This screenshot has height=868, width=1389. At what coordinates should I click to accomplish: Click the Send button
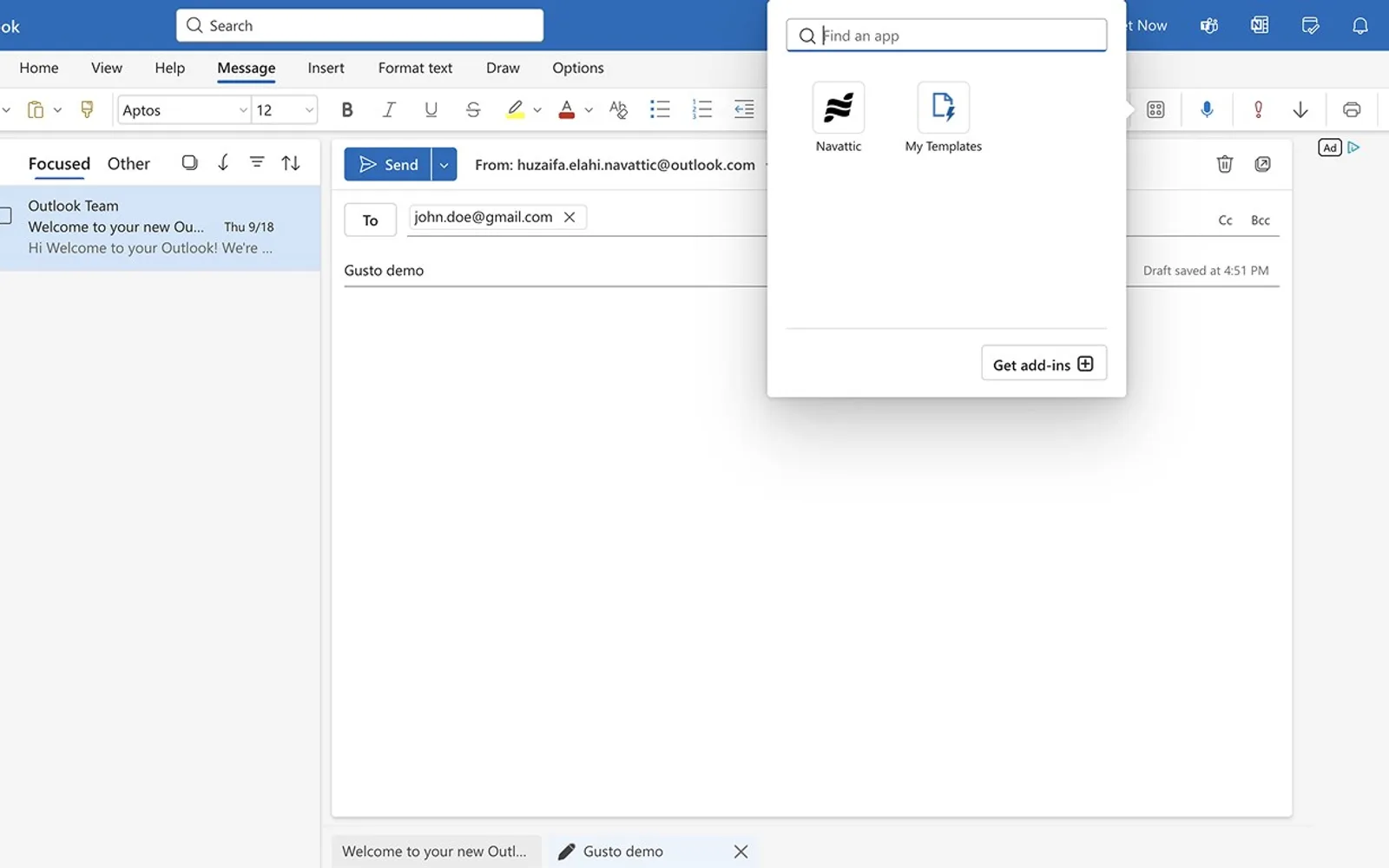388,164
